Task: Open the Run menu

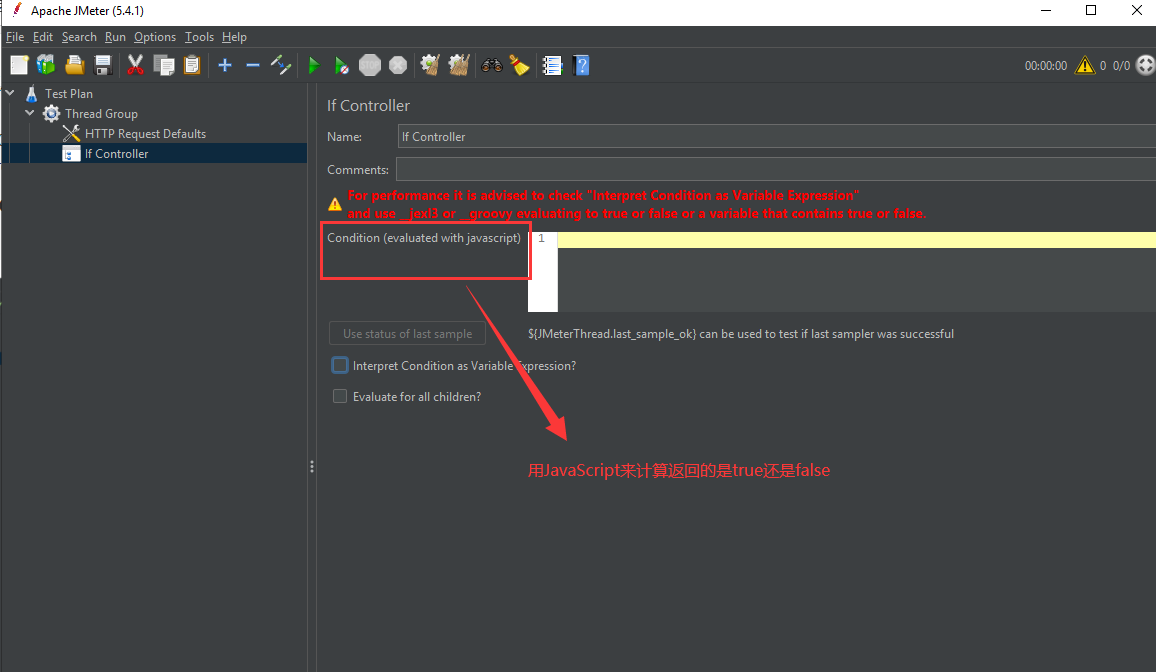Action: 115,37
